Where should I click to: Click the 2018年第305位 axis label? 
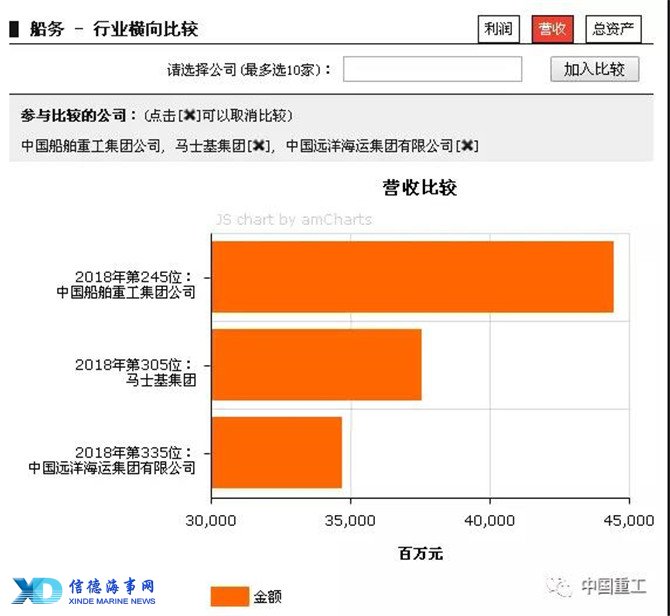coord(134,365)
